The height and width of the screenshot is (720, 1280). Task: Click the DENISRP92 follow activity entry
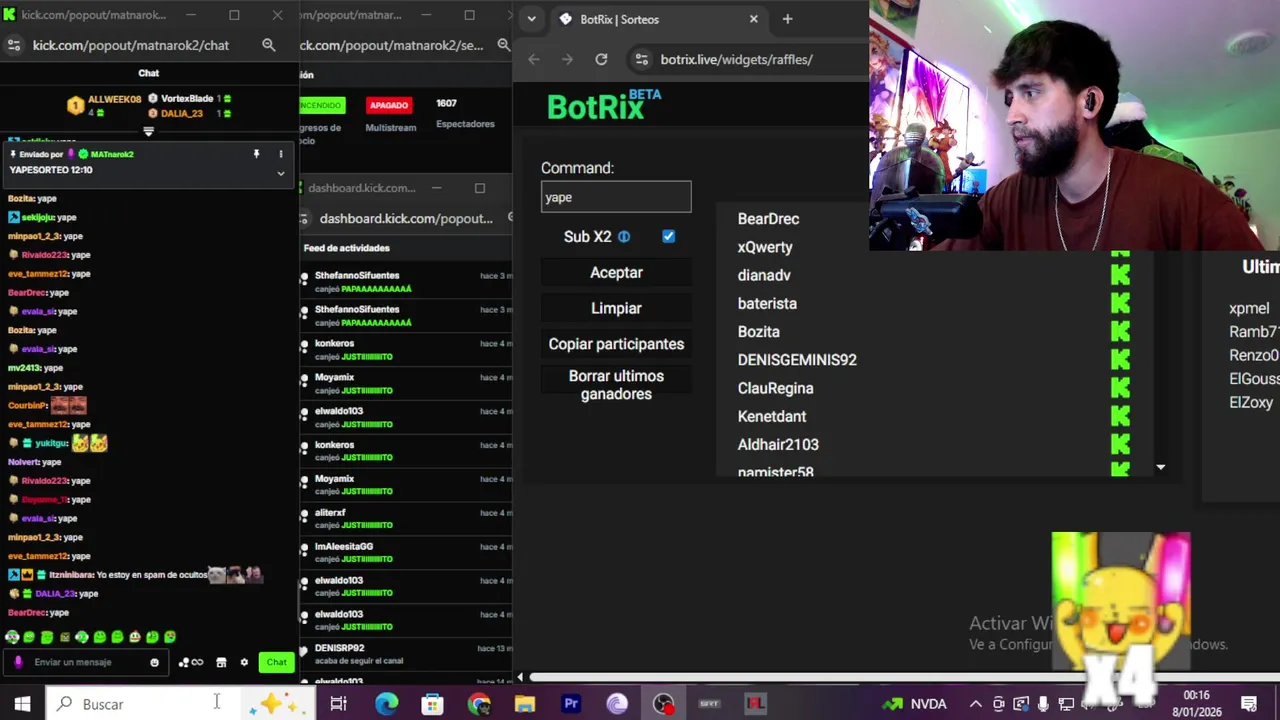[x=406, y=654]
